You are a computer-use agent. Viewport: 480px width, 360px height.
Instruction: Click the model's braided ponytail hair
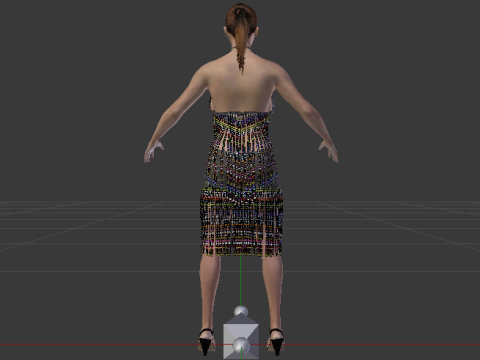[x=241, y=42]
